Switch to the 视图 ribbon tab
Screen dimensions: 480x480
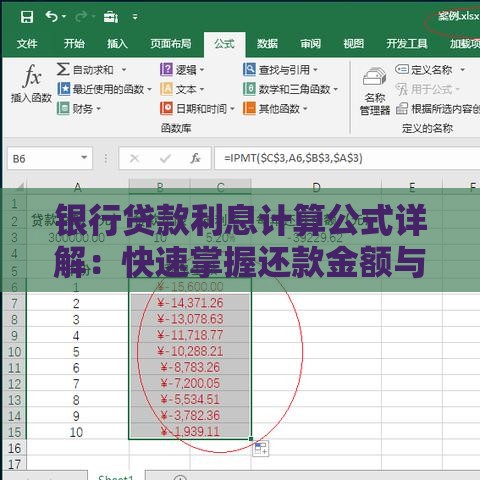tap(354, 44)
